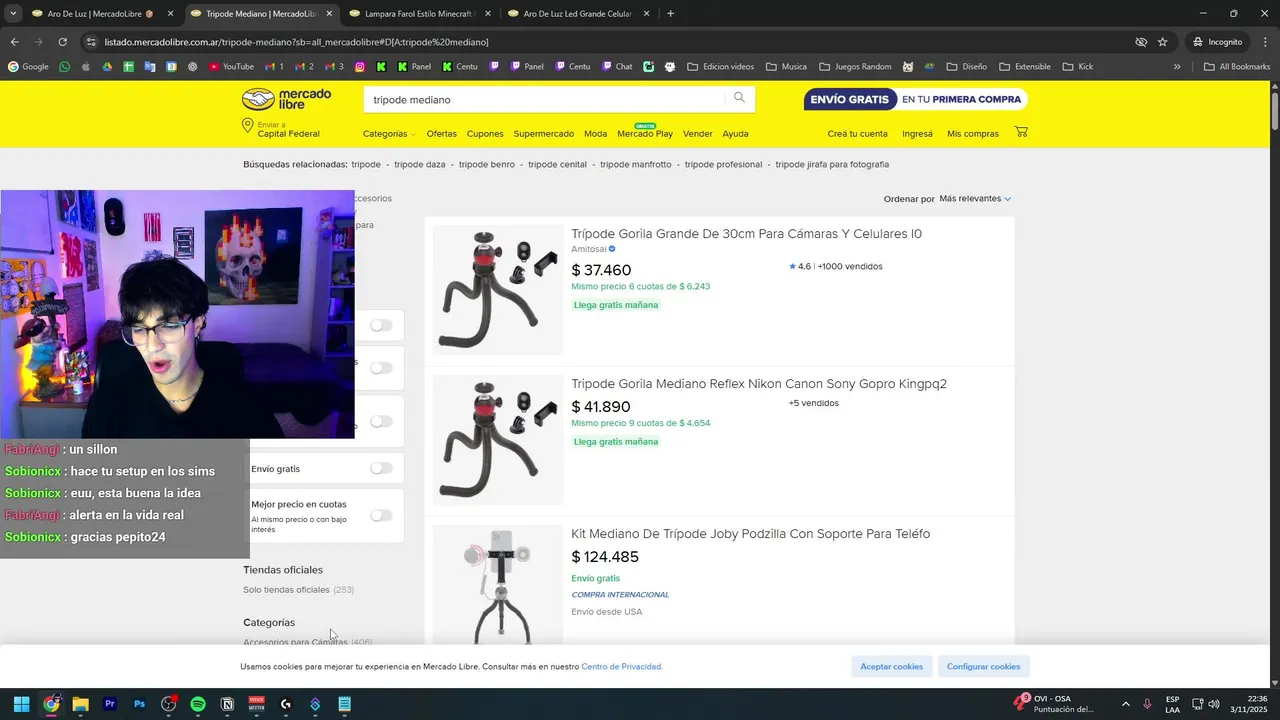Launch Premiere Pro from the taskbar

[x=110, y=704]
